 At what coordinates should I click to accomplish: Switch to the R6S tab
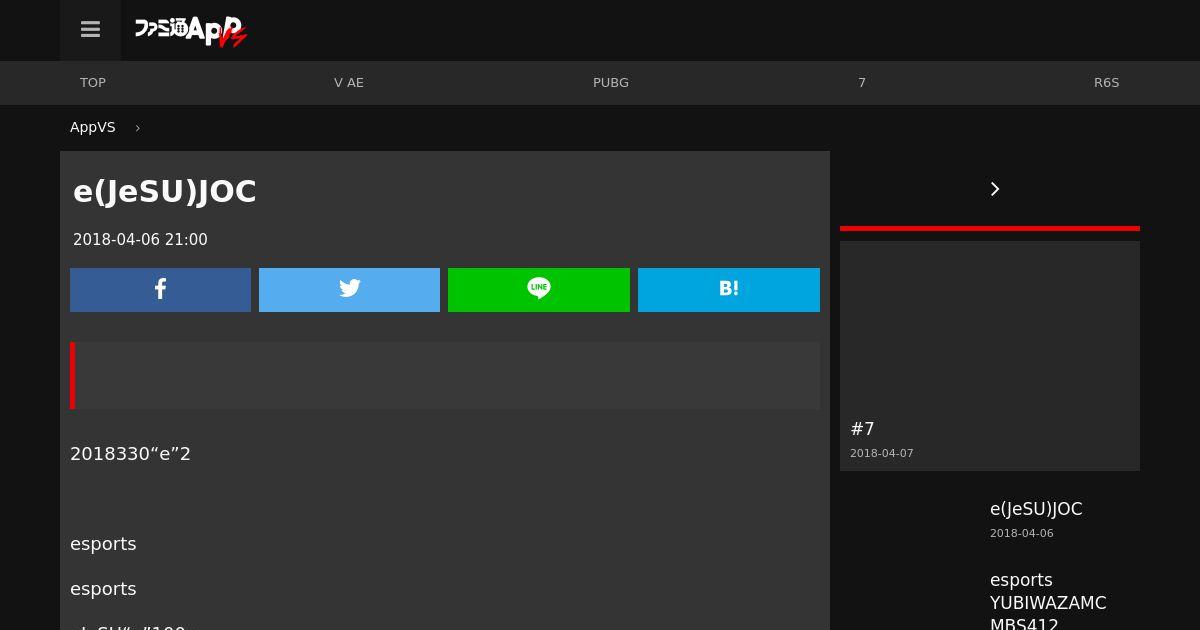click(1106, 83)
